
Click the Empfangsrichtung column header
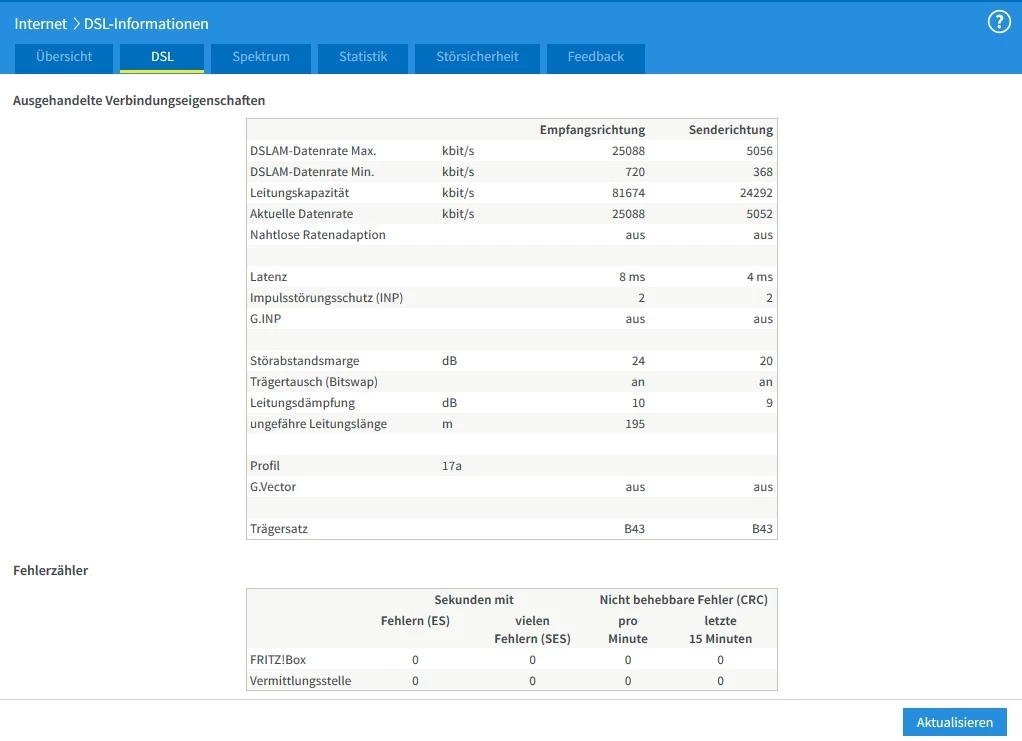(592, 130)
